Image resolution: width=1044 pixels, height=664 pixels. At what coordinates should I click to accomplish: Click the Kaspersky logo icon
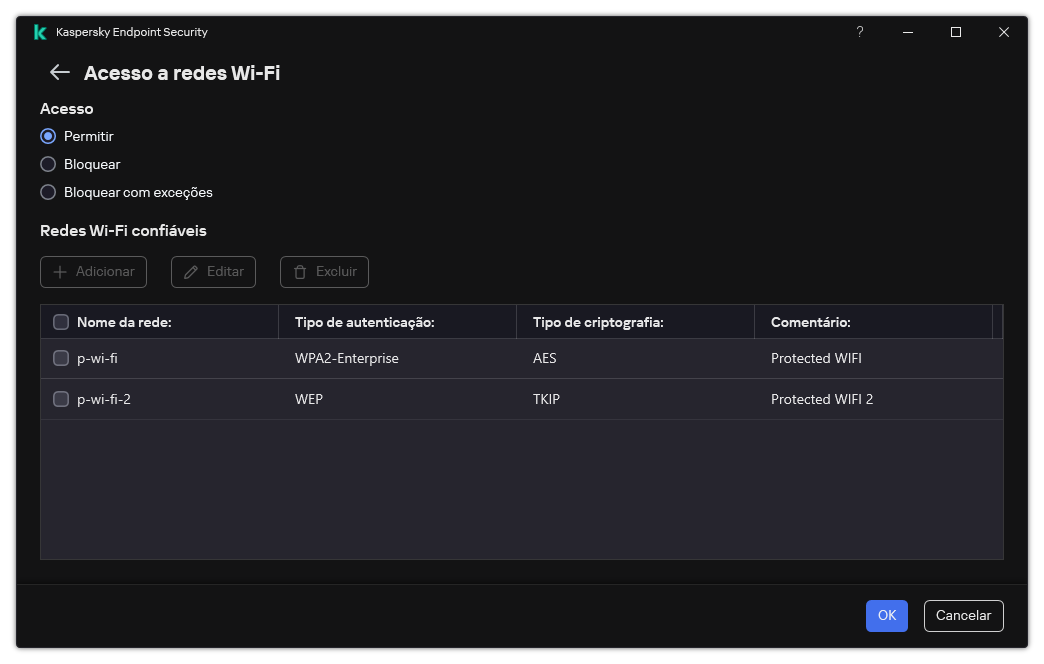tap(38, 31)
